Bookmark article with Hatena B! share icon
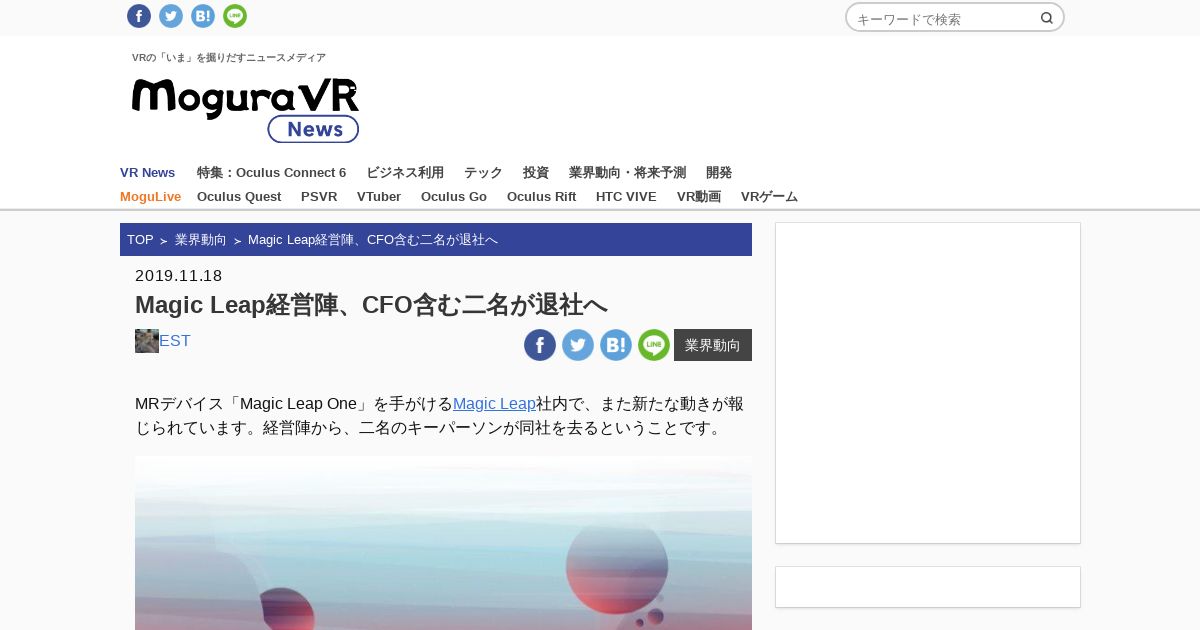 tap(616, 345)
